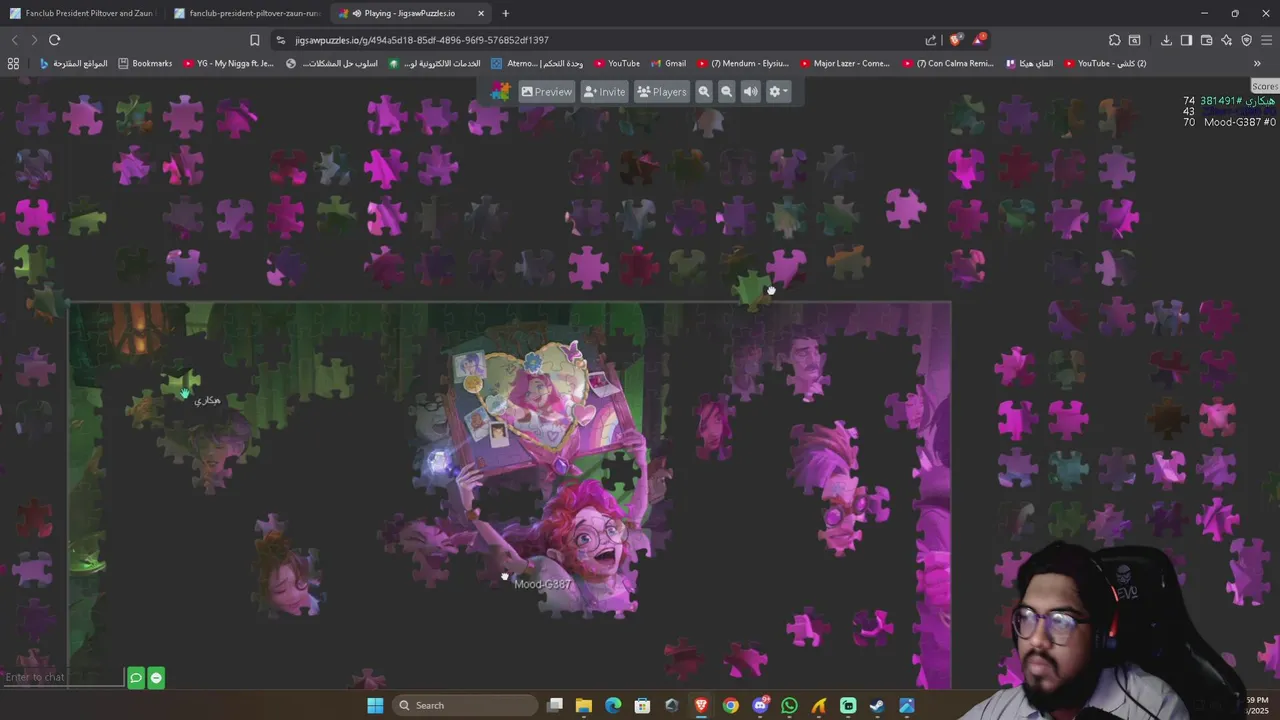Close the JigsawPuzzles.io tab
This screenshot has width=1280, height=720.
click(481, 13)
